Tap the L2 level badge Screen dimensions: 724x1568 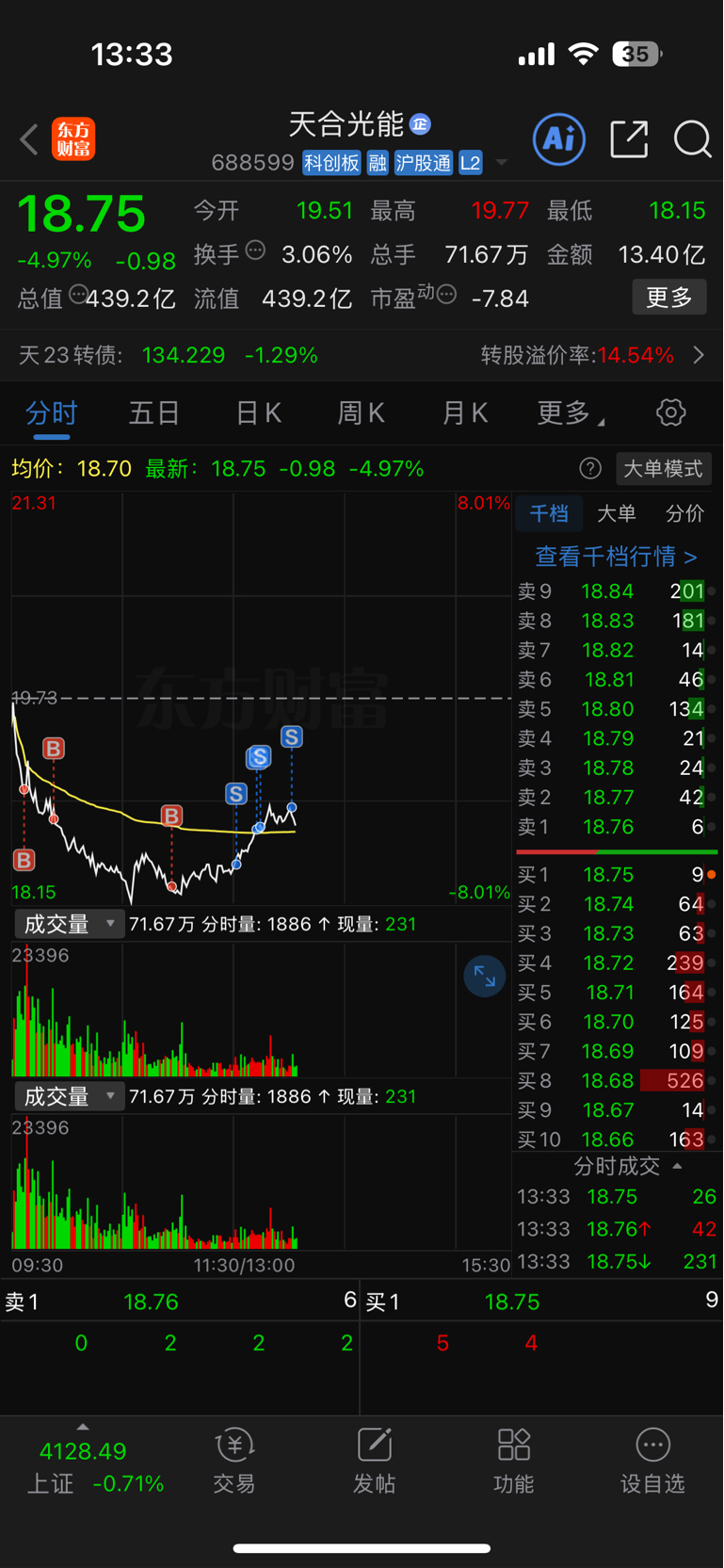pyautogui.click(x=471, y=163)
